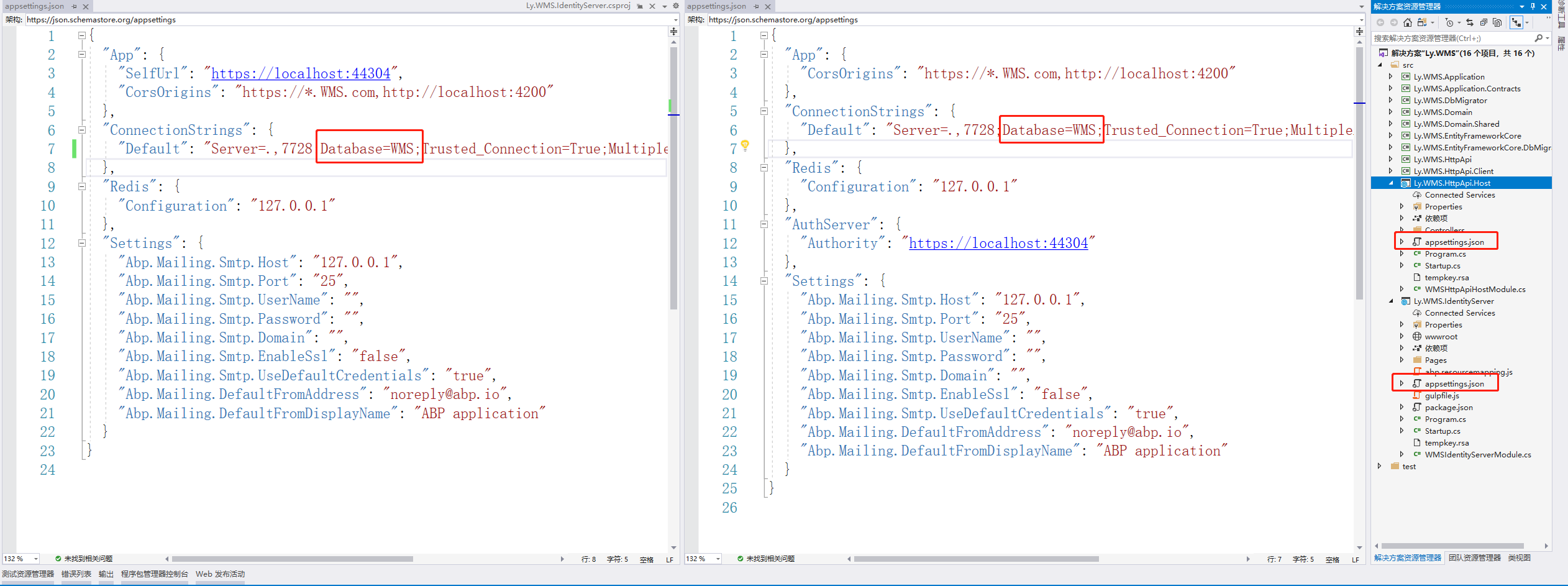Open the schema dropdown for appsettings
This screenshot has width=1568, height=586.
coord(676,19)
